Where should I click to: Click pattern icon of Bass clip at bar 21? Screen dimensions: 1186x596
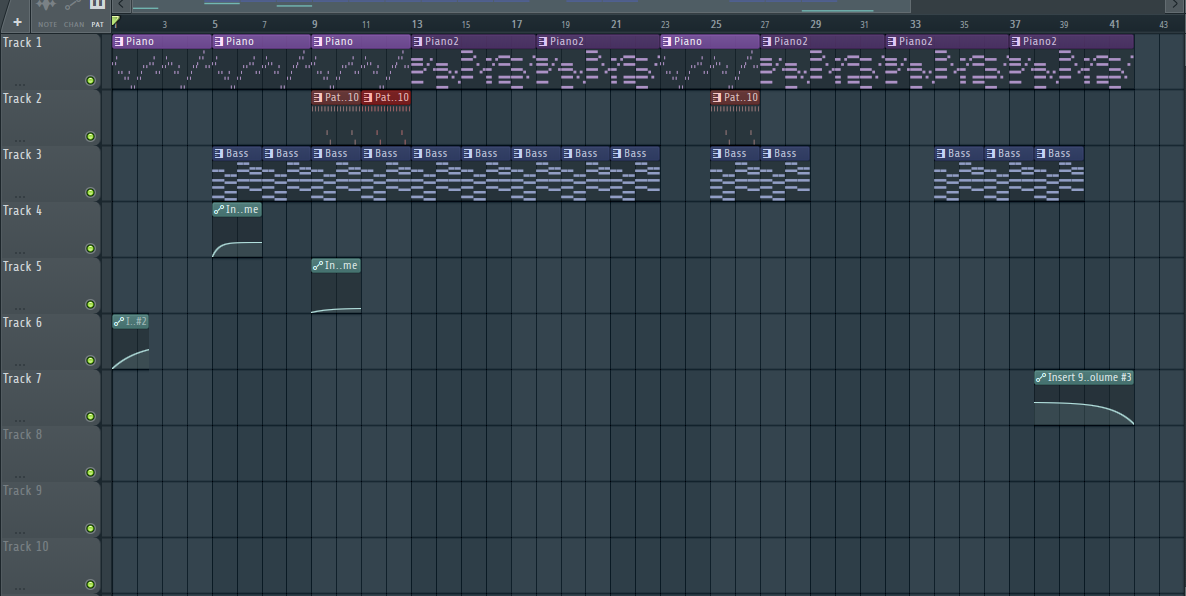coord(616,154)
